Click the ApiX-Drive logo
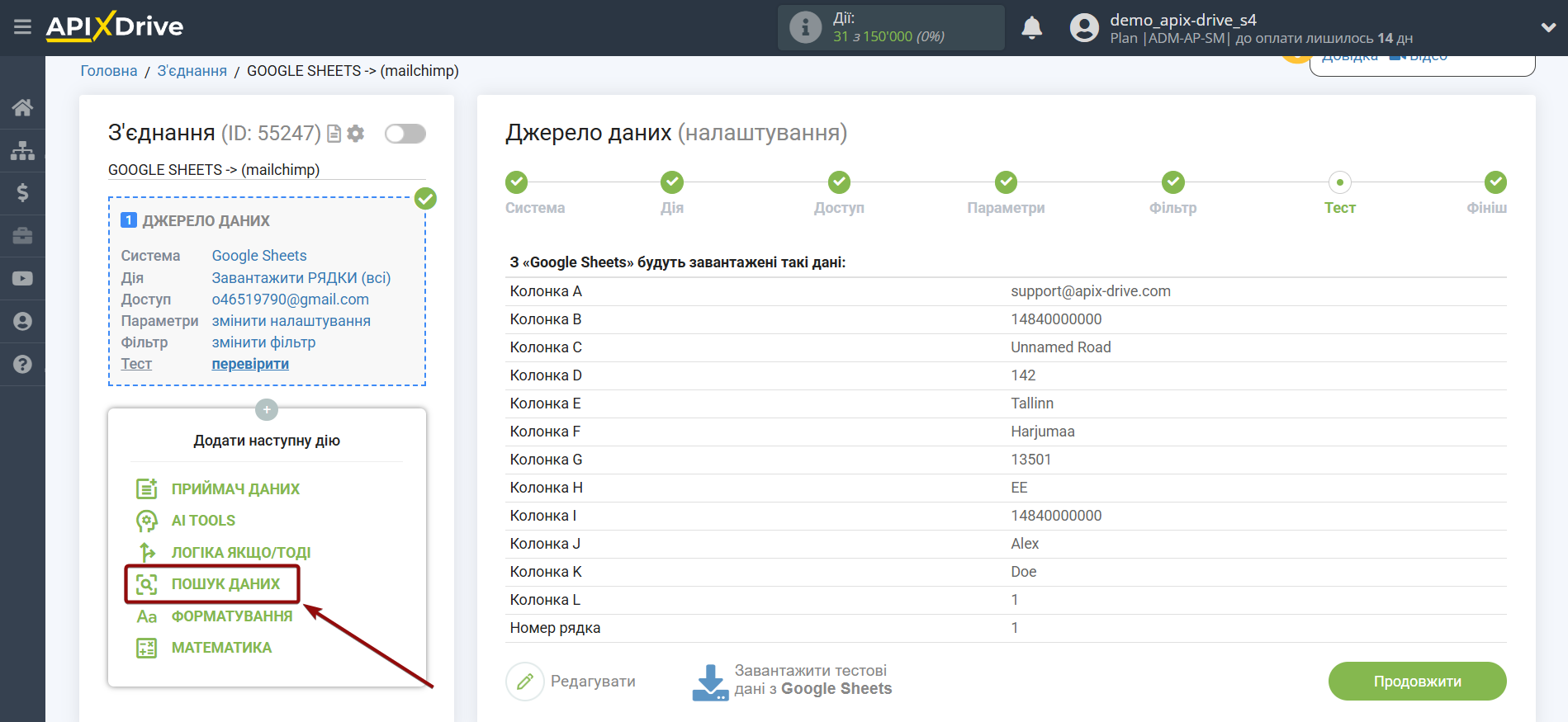Image resolution: width=1568 pixels, height=722 pixels. [115, 26]
